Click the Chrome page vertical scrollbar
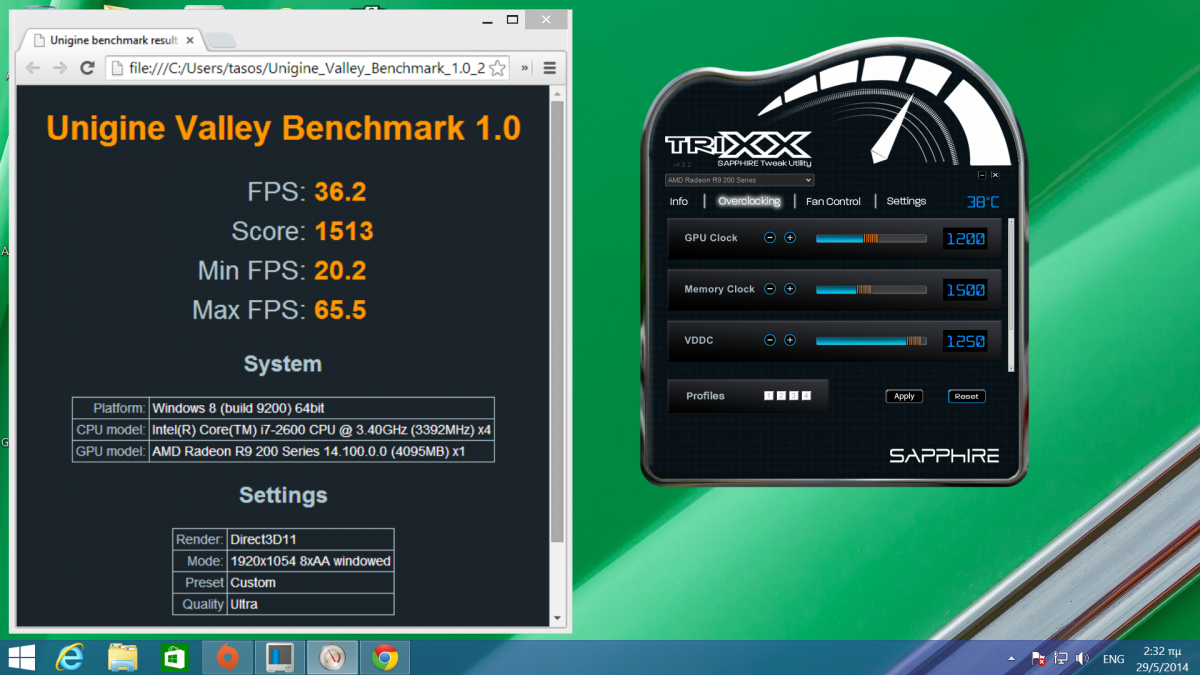Screen dimensions: 1200x675 tap(557, 320)
